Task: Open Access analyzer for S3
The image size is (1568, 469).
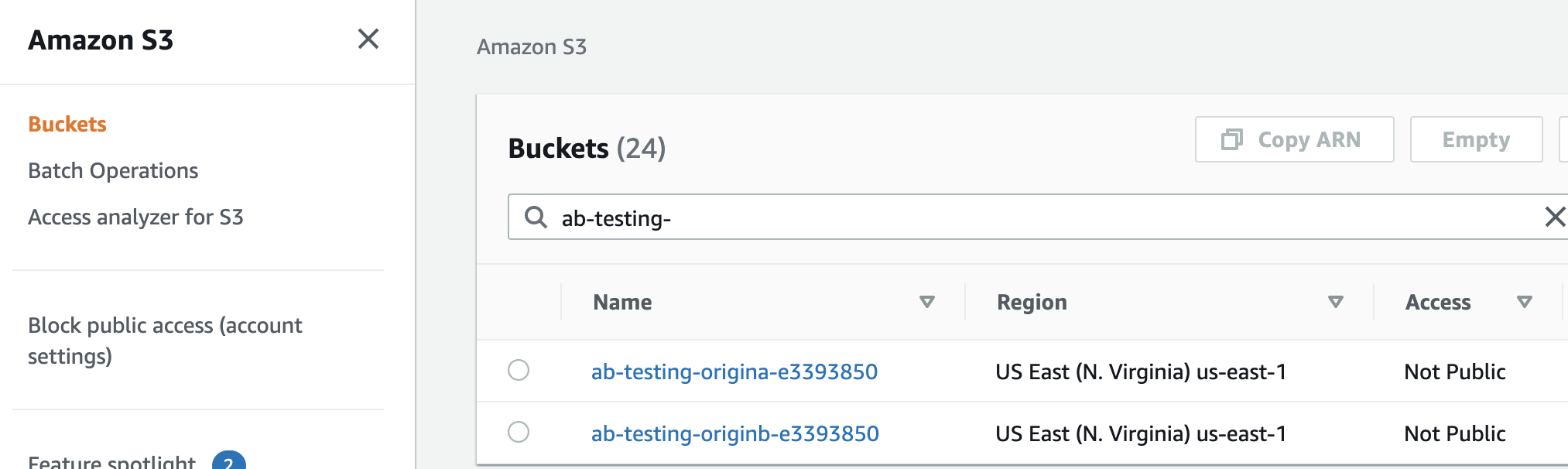Action: (x=135, y=217)
